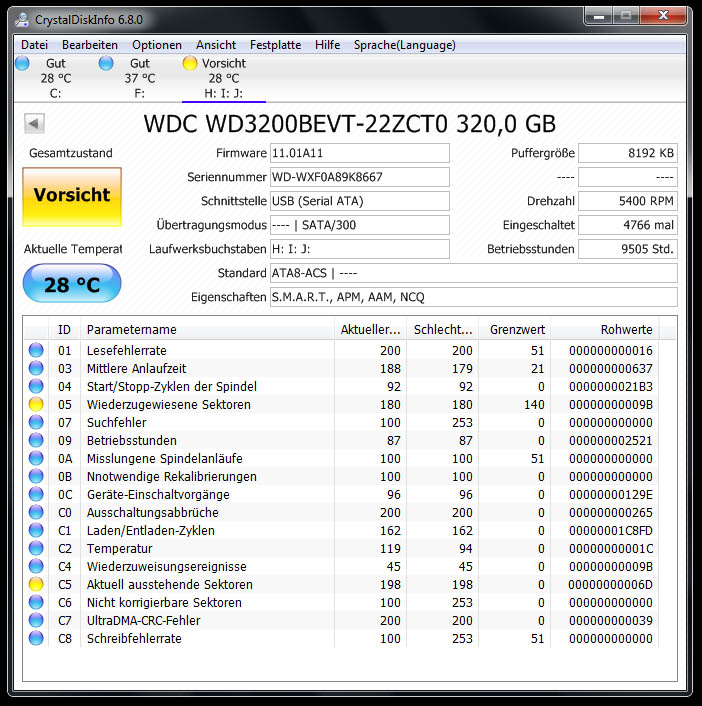
Task: Click raw value 00000001C8FD
Action: pyautogui.click(x=611, y=530)
